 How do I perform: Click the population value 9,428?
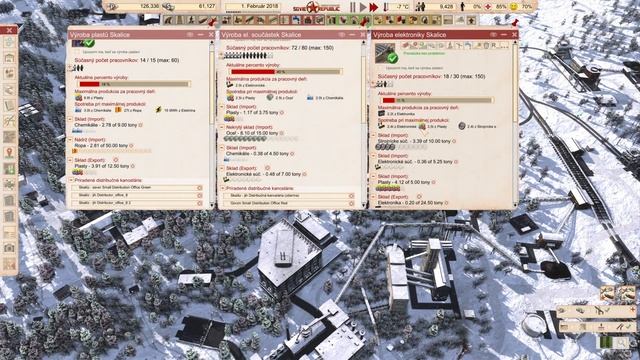[x=447, y=7]
